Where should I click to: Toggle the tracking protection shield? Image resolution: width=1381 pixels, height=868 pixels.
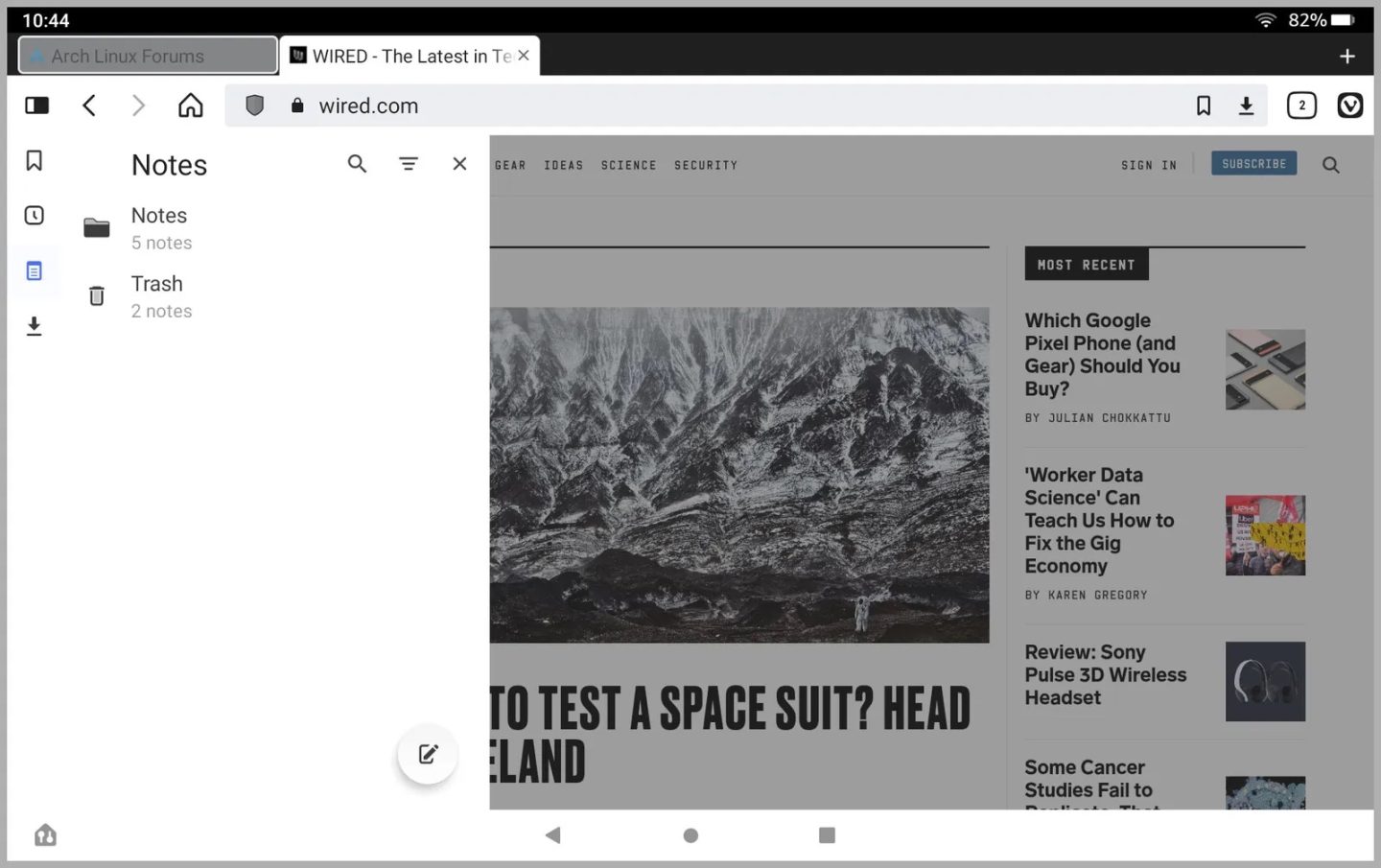(255, 106)
